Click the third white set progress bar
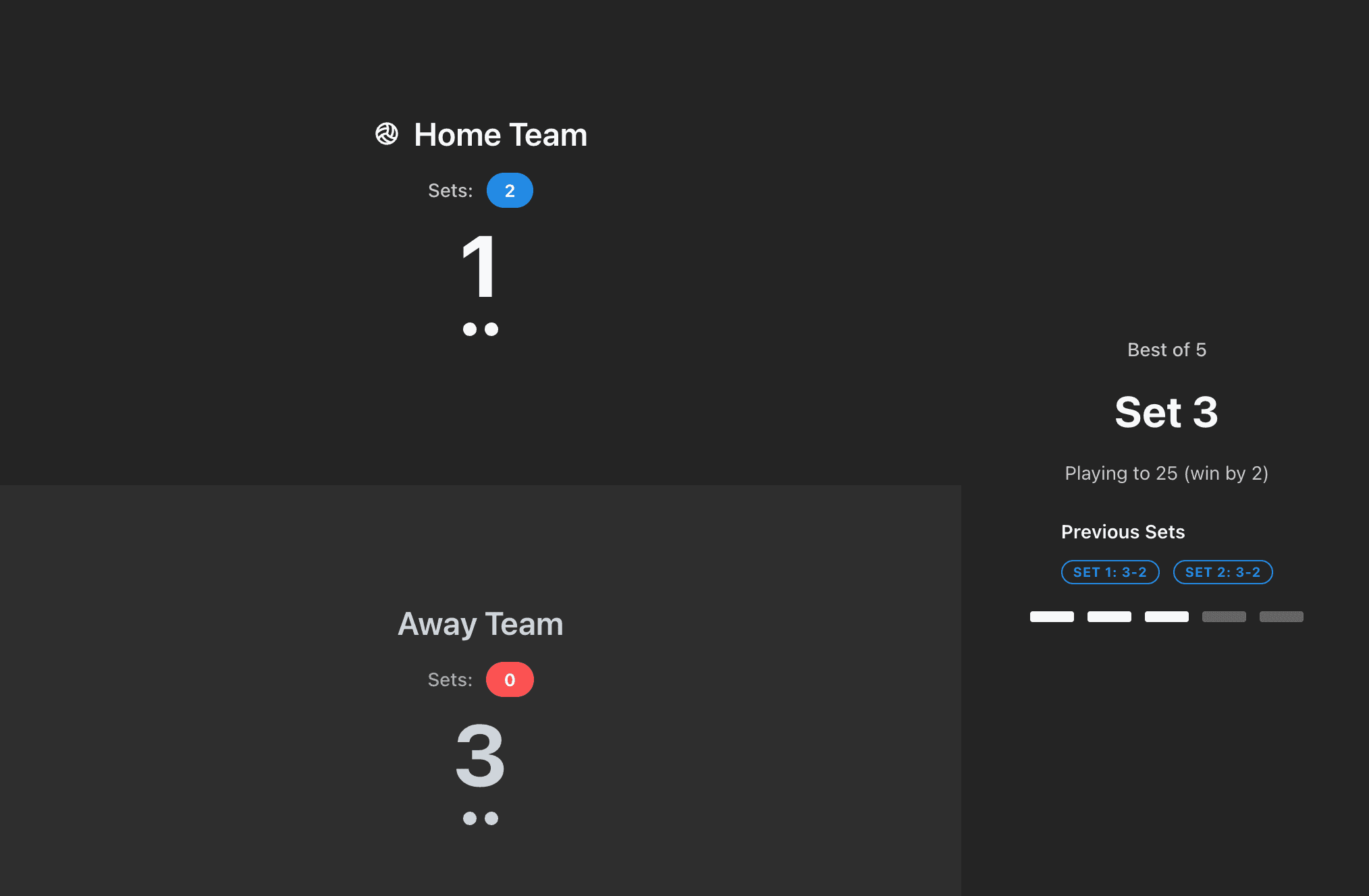Image resolution: width=1369 pixels, height=896 pixels. pyautogui.click(x=1166, y=616)
